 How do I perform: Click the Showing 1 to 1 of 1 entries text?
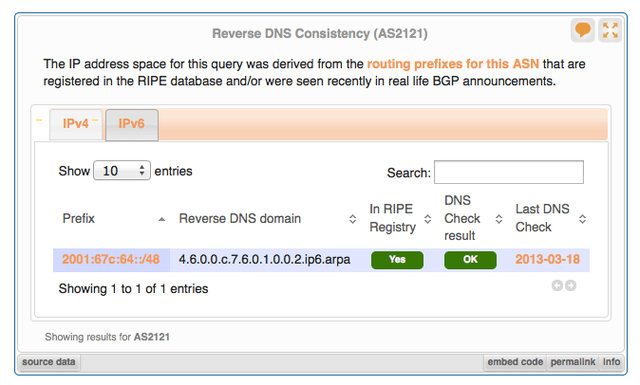pyautogui.click(x=133, y=289)
